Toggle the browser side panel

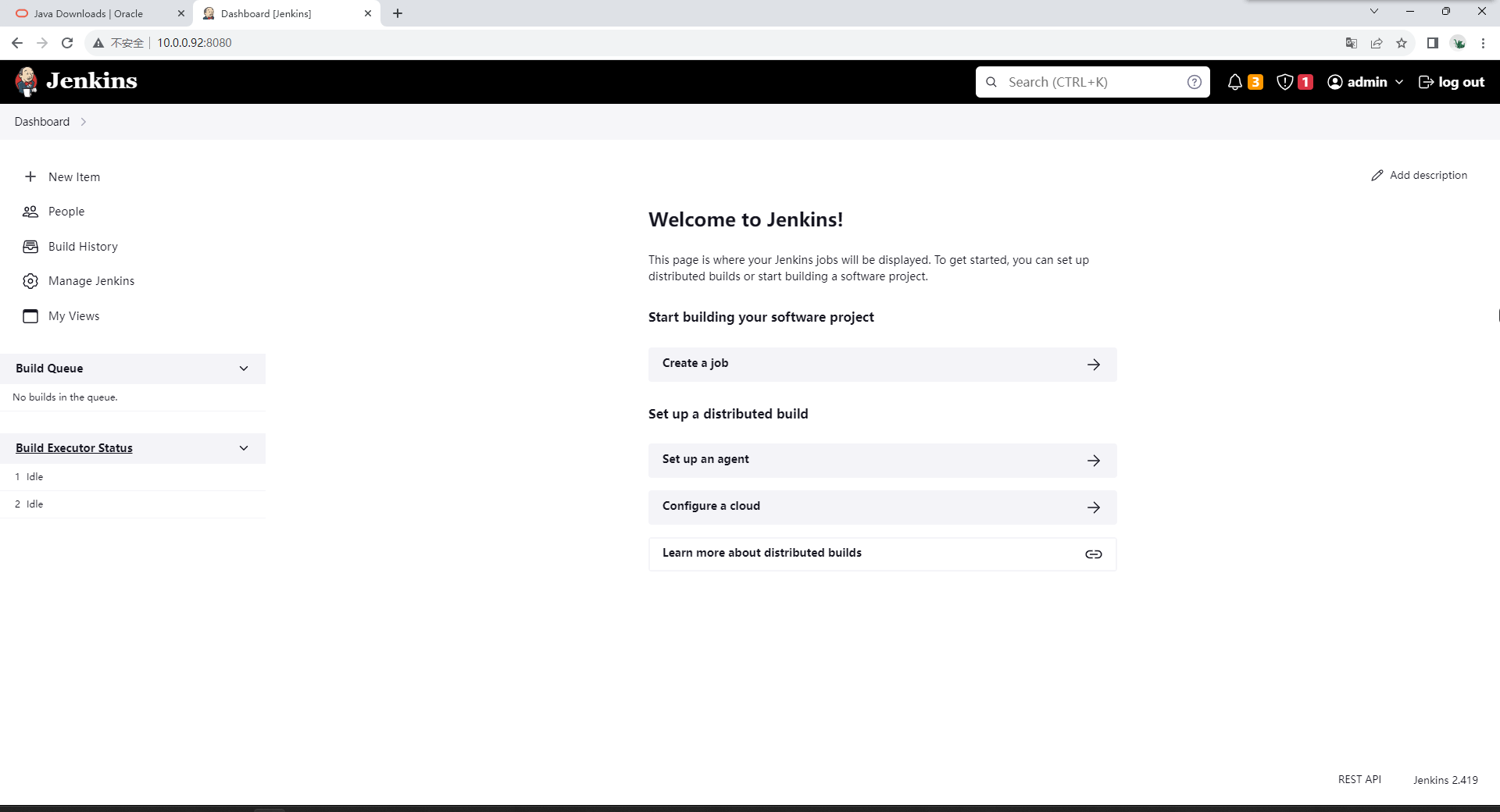tap(1432, 43)
